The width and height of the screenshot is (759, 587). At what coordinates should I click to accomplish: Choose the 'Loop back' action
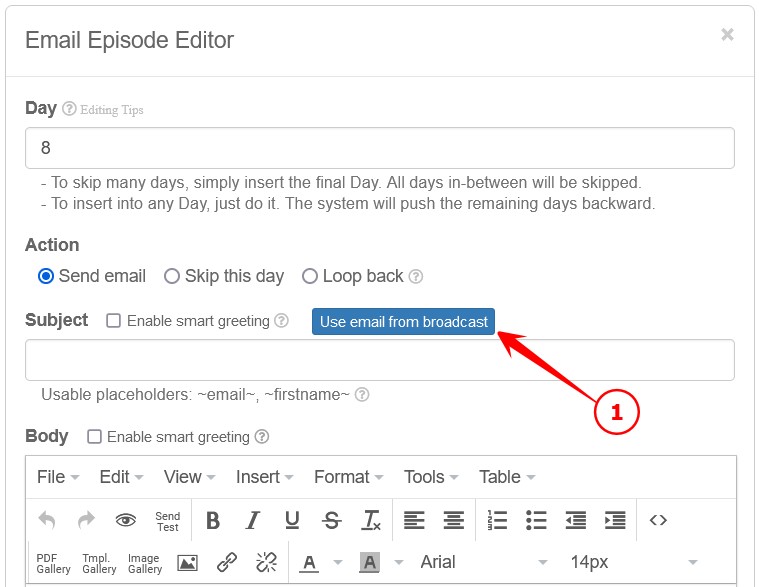[310, 276]
